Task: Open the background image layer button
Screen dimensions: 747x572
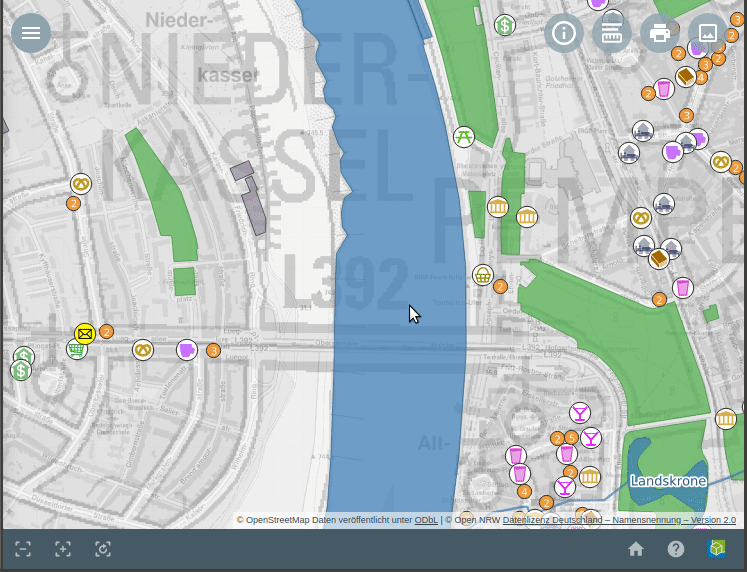Action: click(x=707, y=33)
